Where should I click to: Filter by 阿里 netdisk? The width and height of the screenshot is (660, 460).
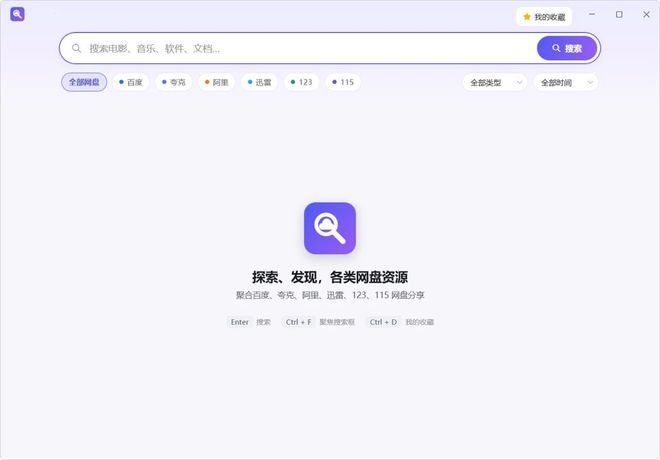216,82
